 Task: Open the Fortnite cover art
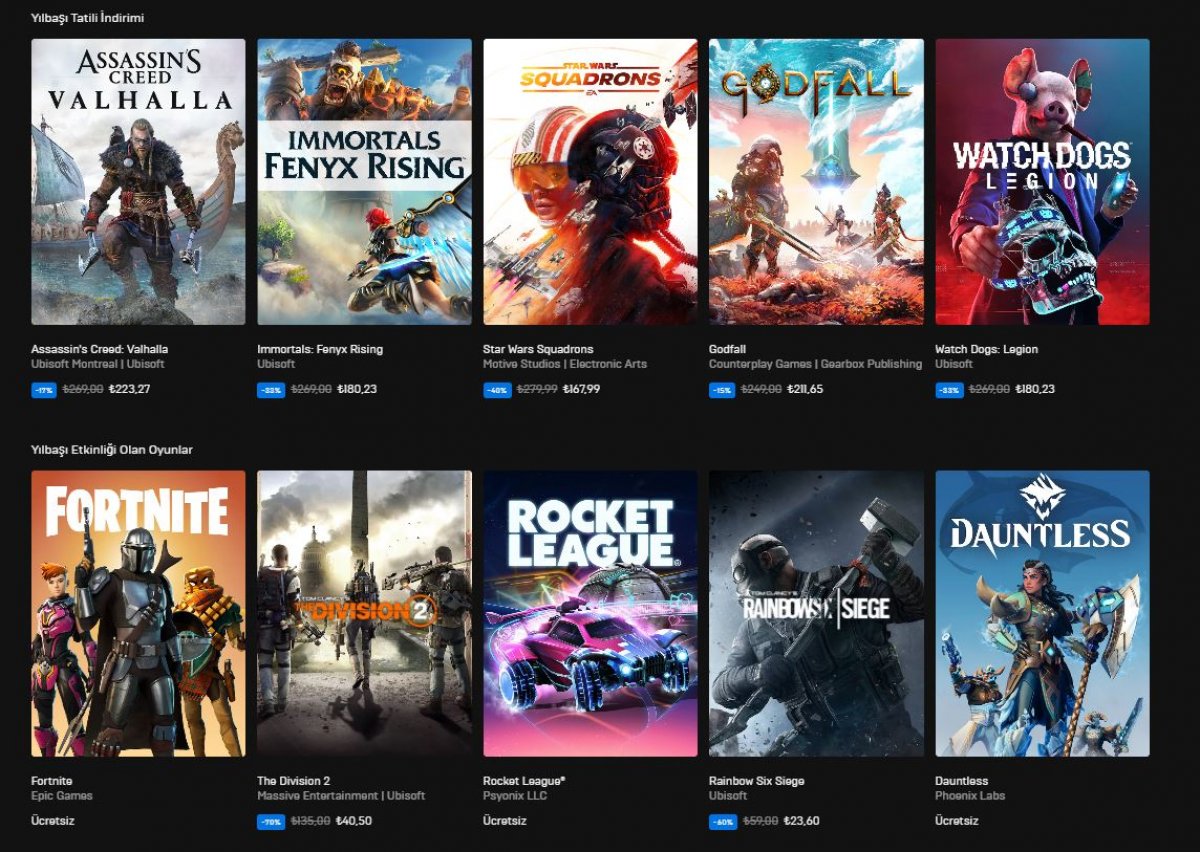(x=138, y=614)
